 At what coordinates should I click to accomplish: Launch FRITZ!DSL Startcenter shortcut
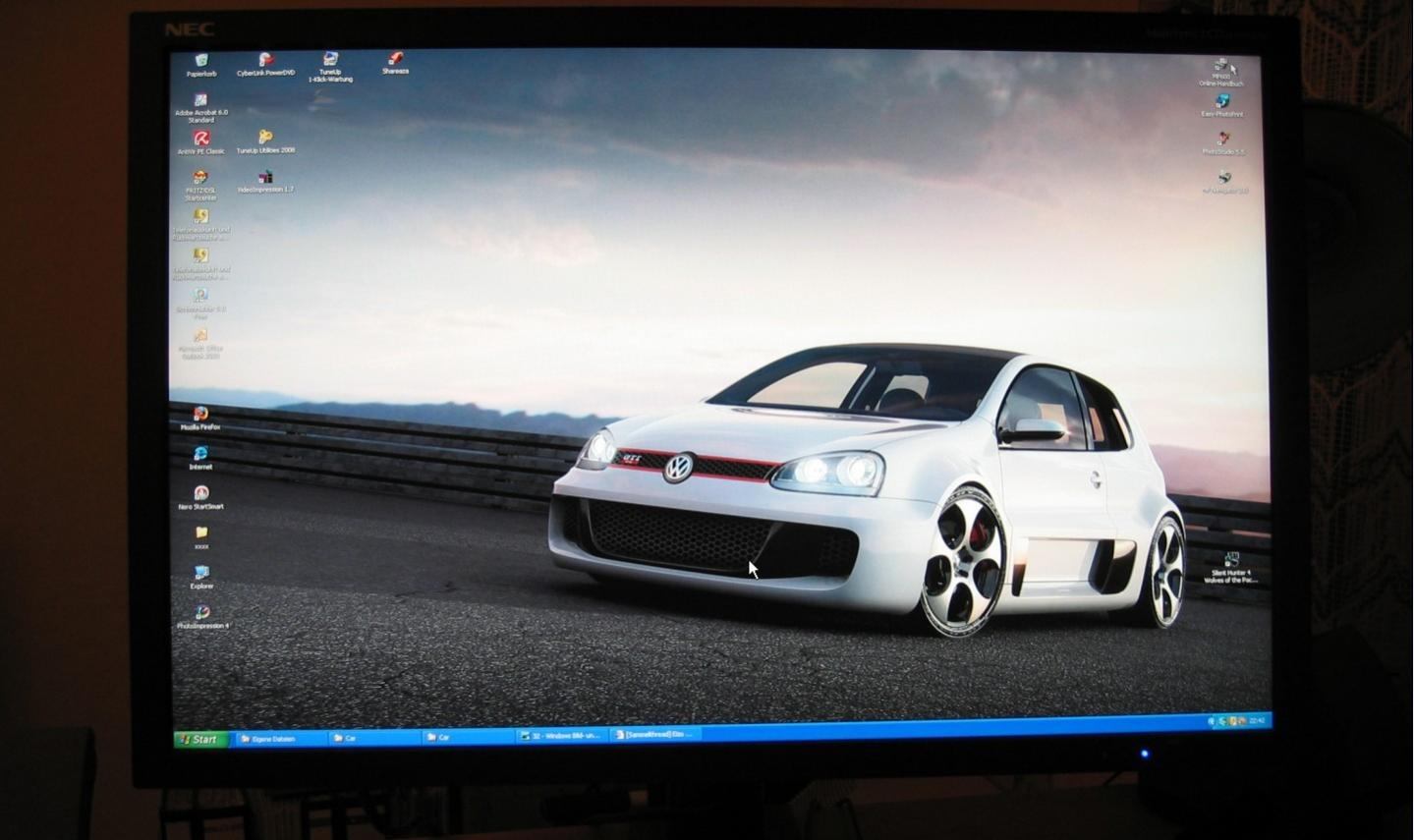click(x=200, y=185)
